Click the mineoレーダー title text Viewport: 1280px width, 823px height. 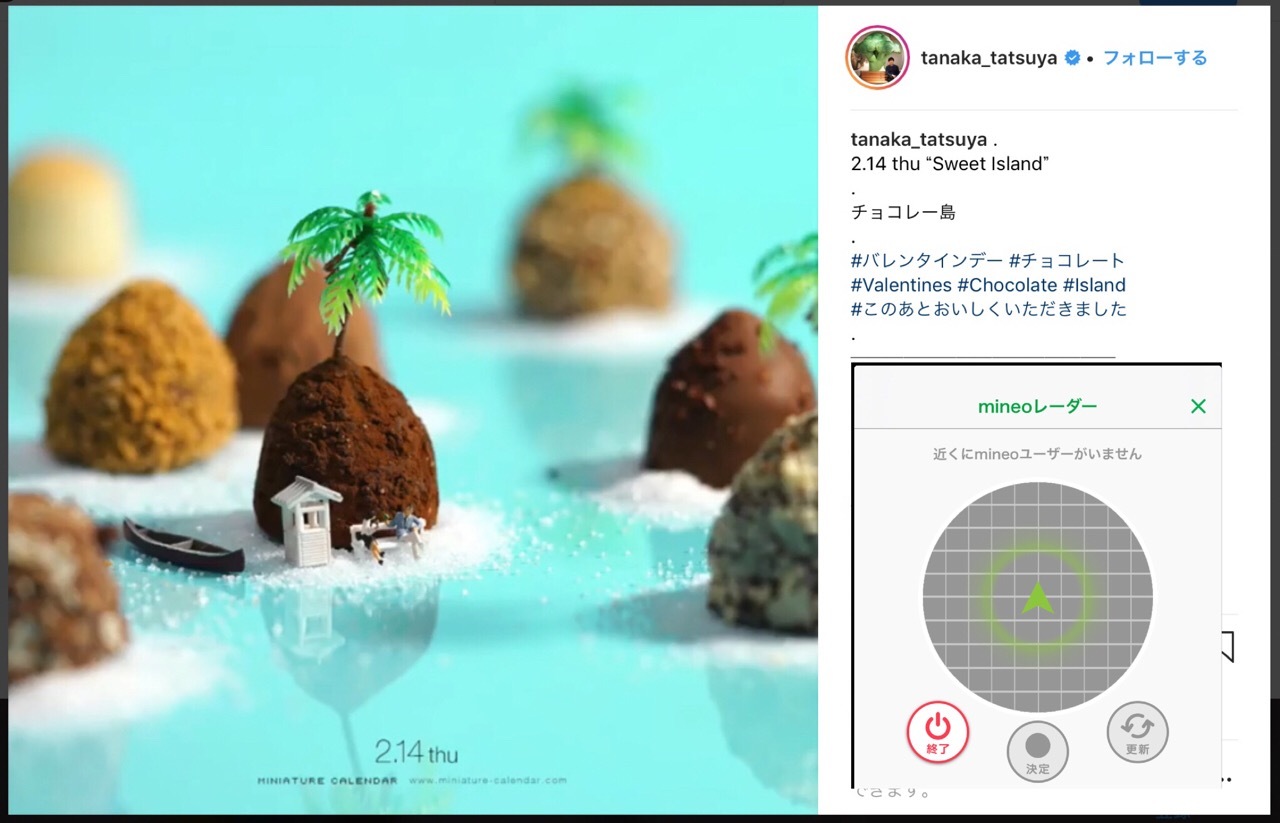1037,406
